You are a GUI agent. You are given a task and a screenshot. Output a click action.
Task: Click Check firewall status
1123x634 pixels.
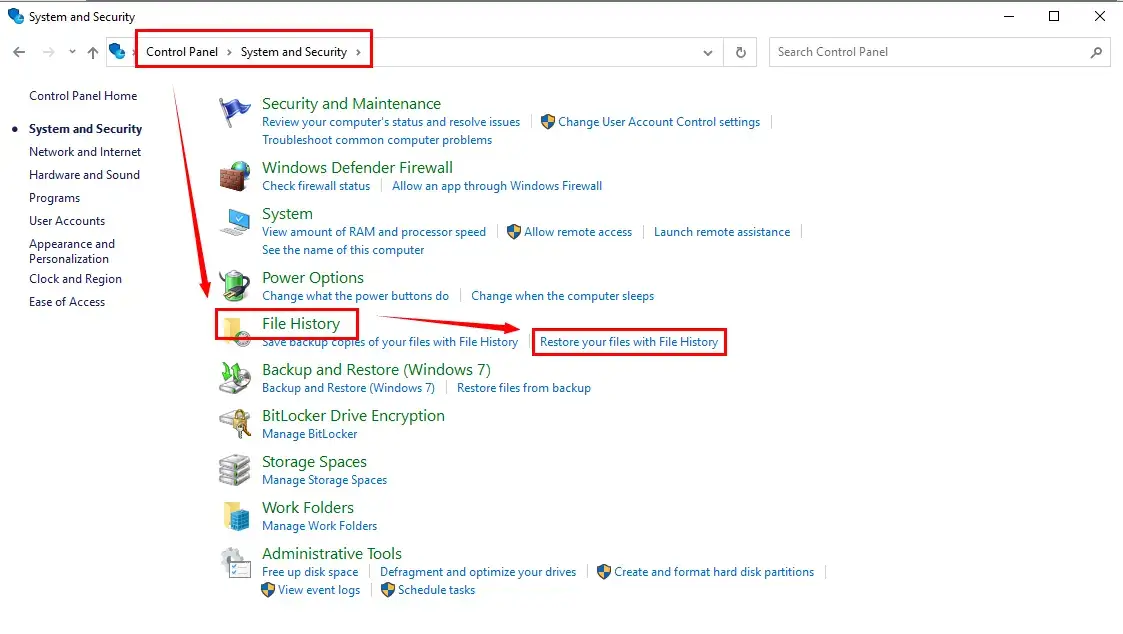[x=316, y=186]
